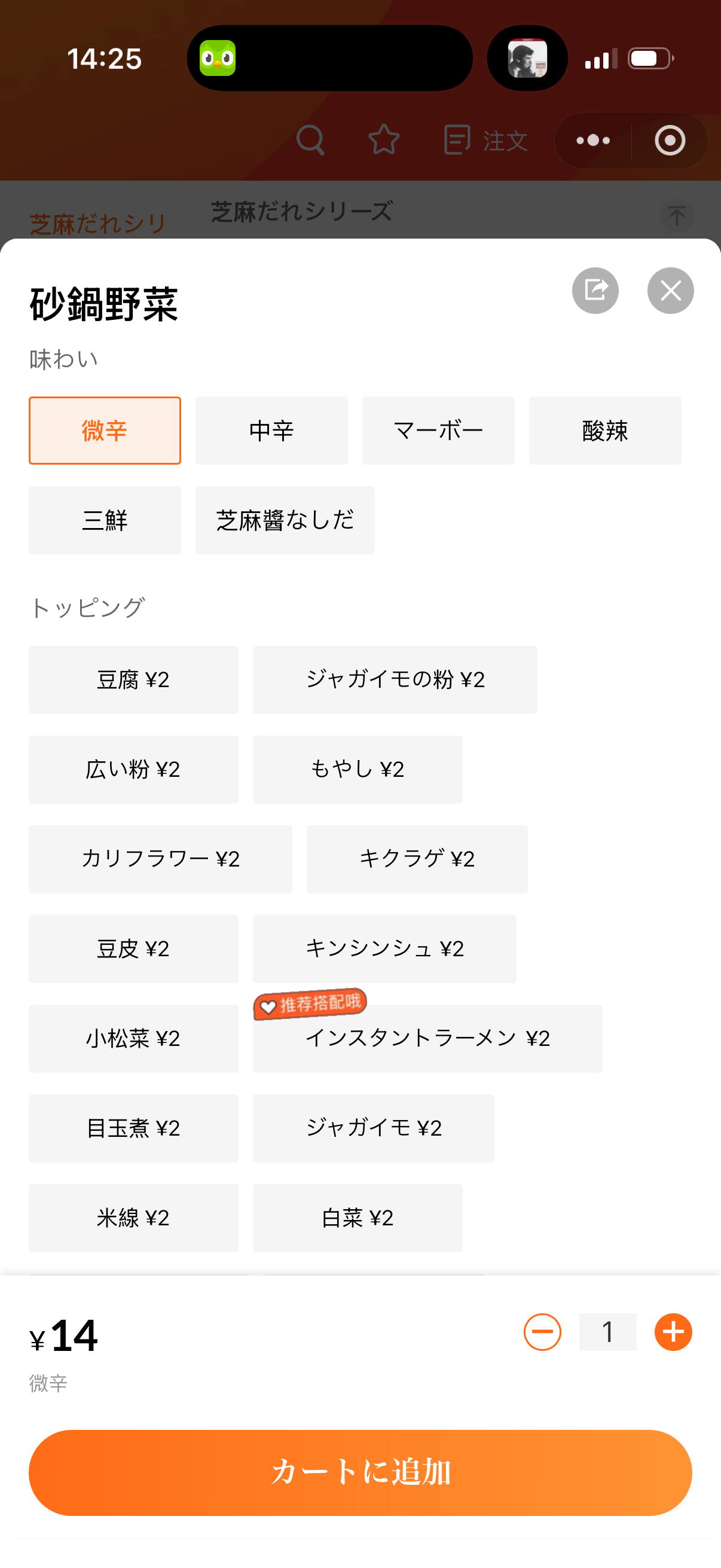
Task: Toggle the インスタントラーメン ¥2 topping
Action: [x=427, y=1038]
